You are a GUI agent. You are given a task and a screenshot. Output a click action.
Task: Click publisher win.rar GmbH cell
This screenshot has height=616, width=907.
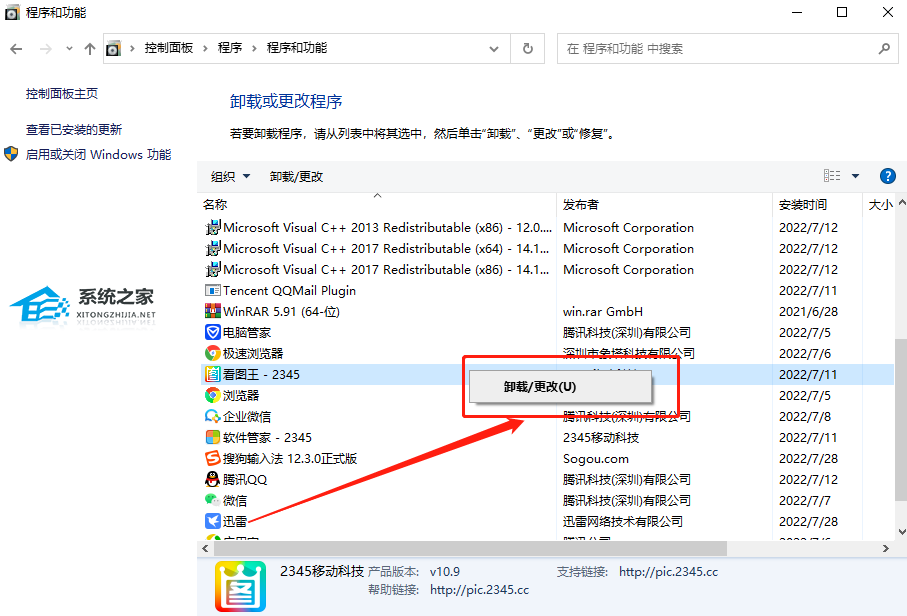pyautogui.click(x=603, y=311)
